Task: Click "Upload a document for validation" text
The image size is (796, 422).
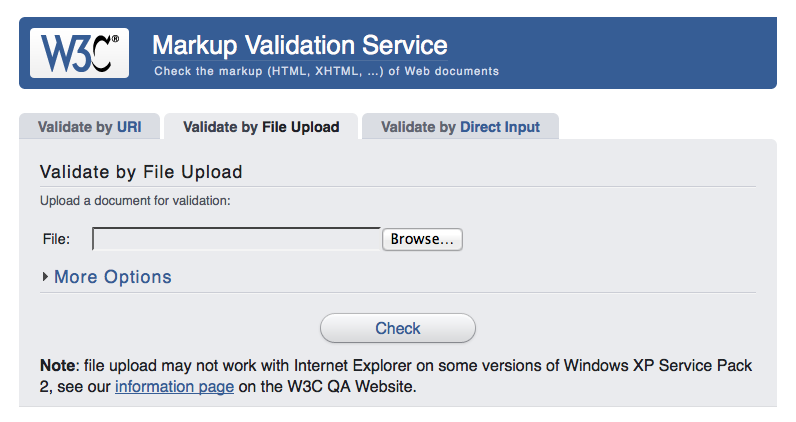Action: coord(135,200)
